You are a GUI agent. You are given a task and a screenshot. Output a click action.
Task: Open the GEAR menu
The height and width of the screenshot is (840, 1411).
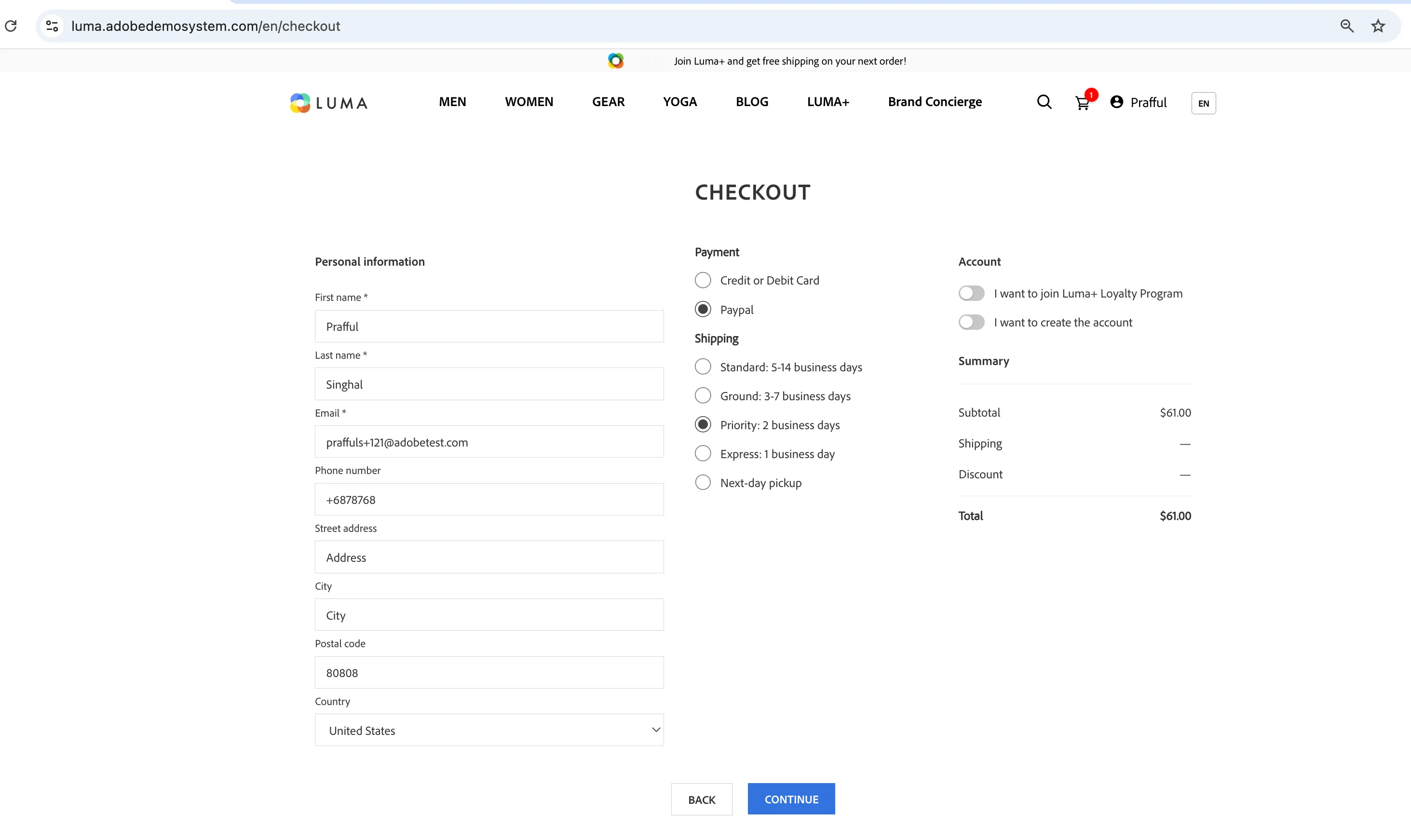click(x=609, y=102)
